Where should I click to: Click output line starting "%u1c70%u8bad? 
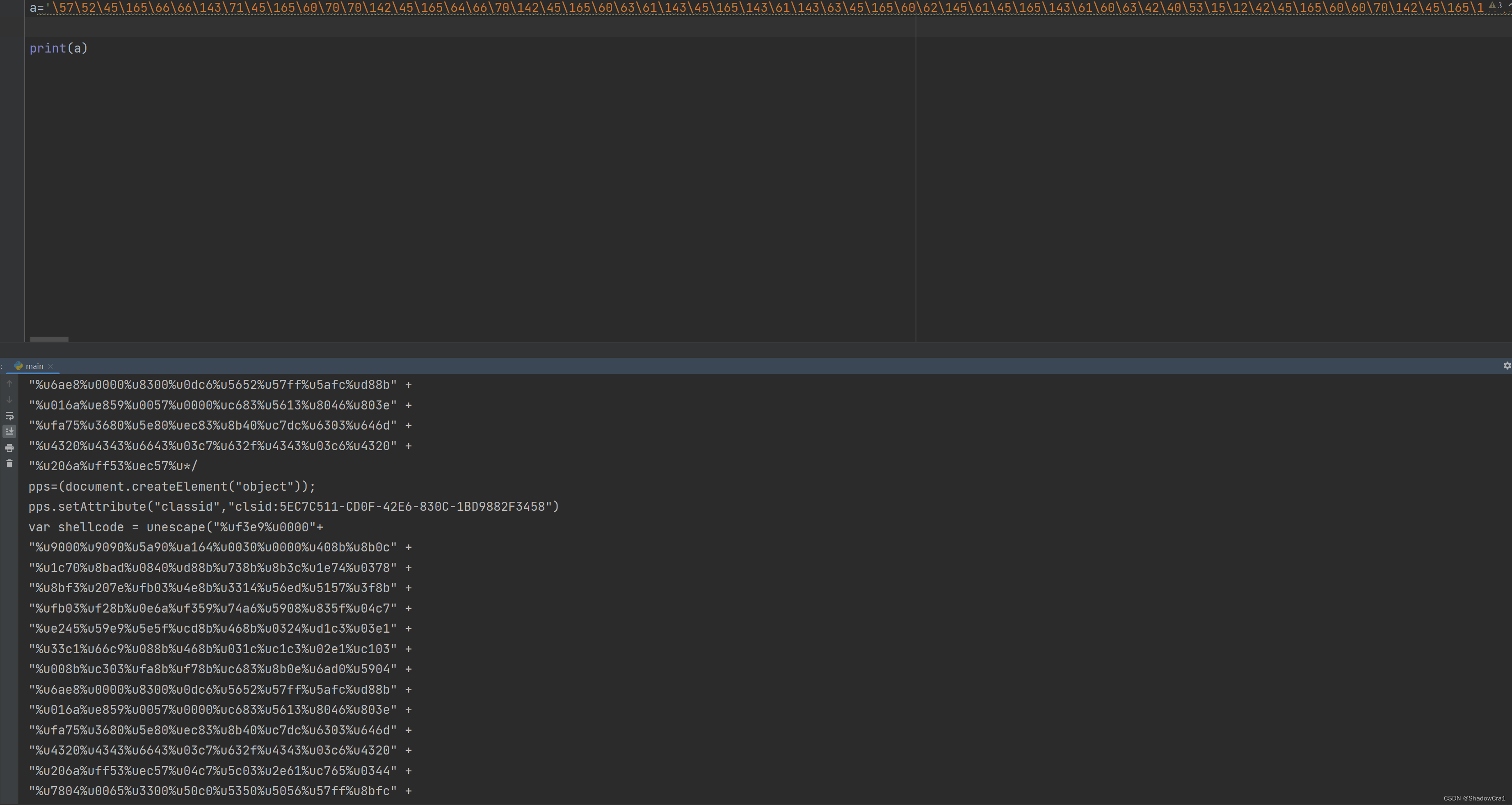tap(220, 568)
